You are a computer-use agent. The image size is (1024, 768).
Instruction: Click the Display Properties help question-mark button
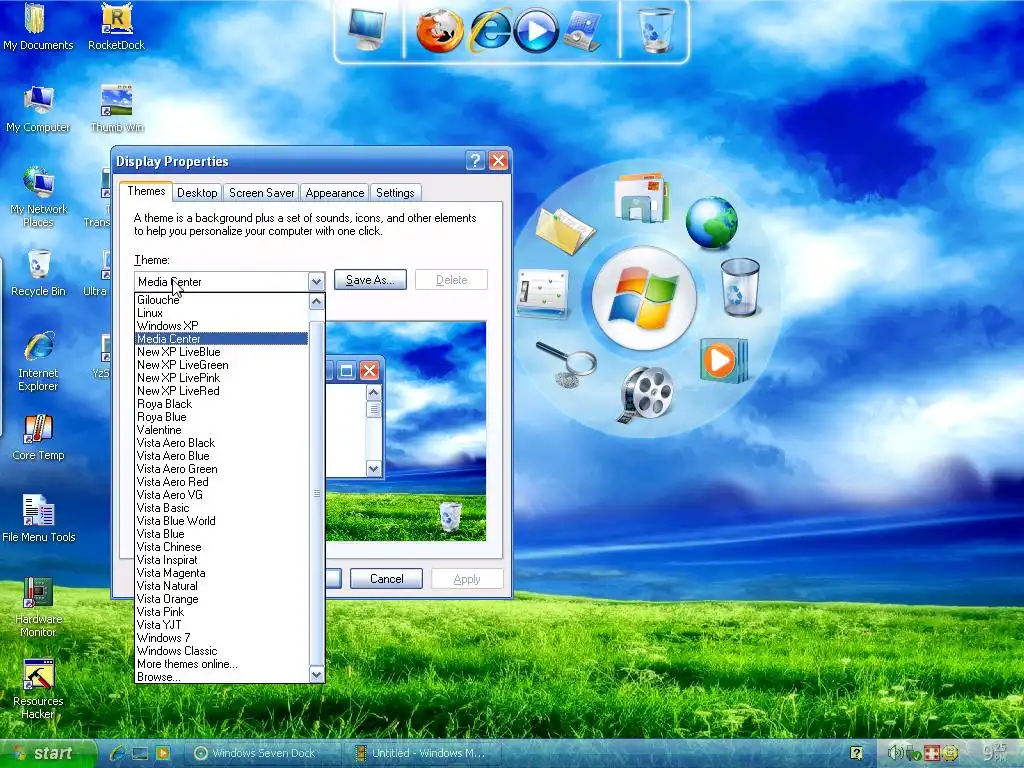coord(475,161)
